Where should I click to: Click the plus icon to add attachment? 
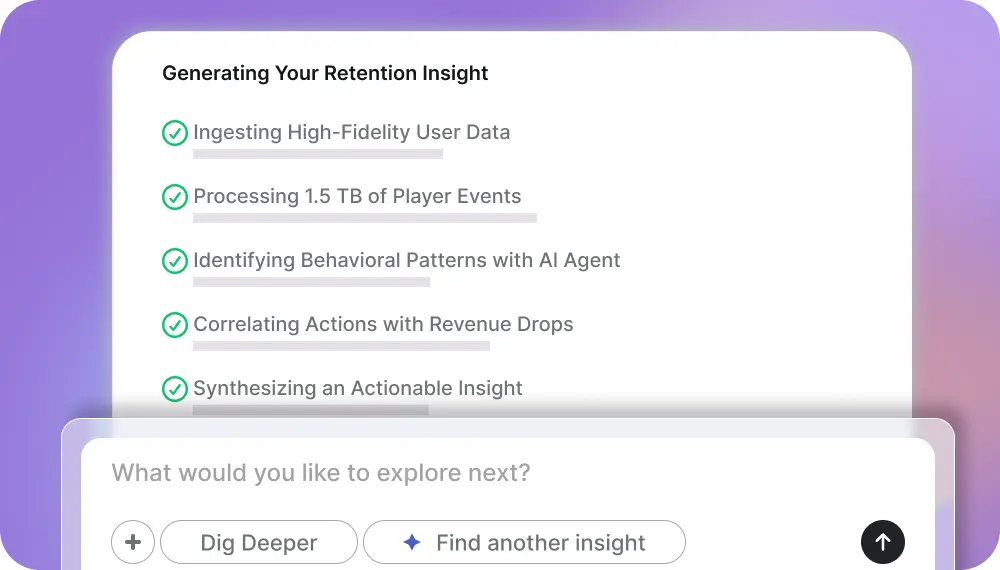point(133,543)
